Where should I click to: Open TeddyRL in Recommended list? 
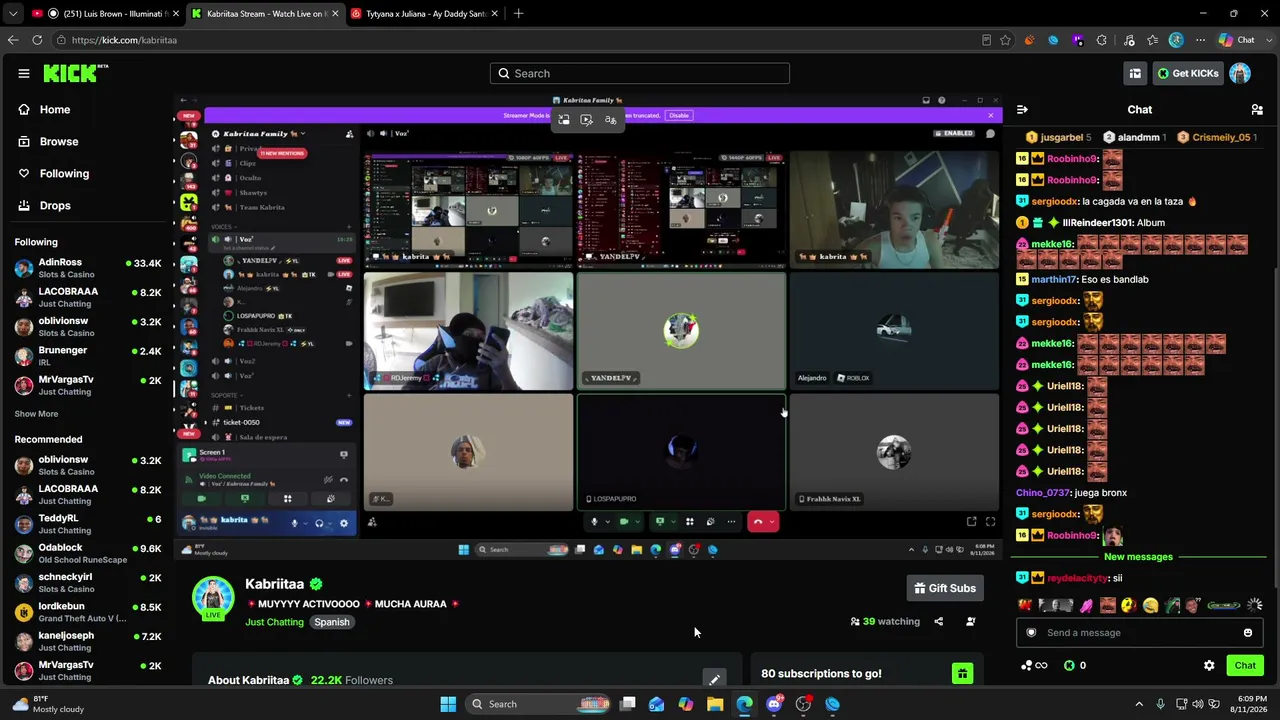coord(88,524)
